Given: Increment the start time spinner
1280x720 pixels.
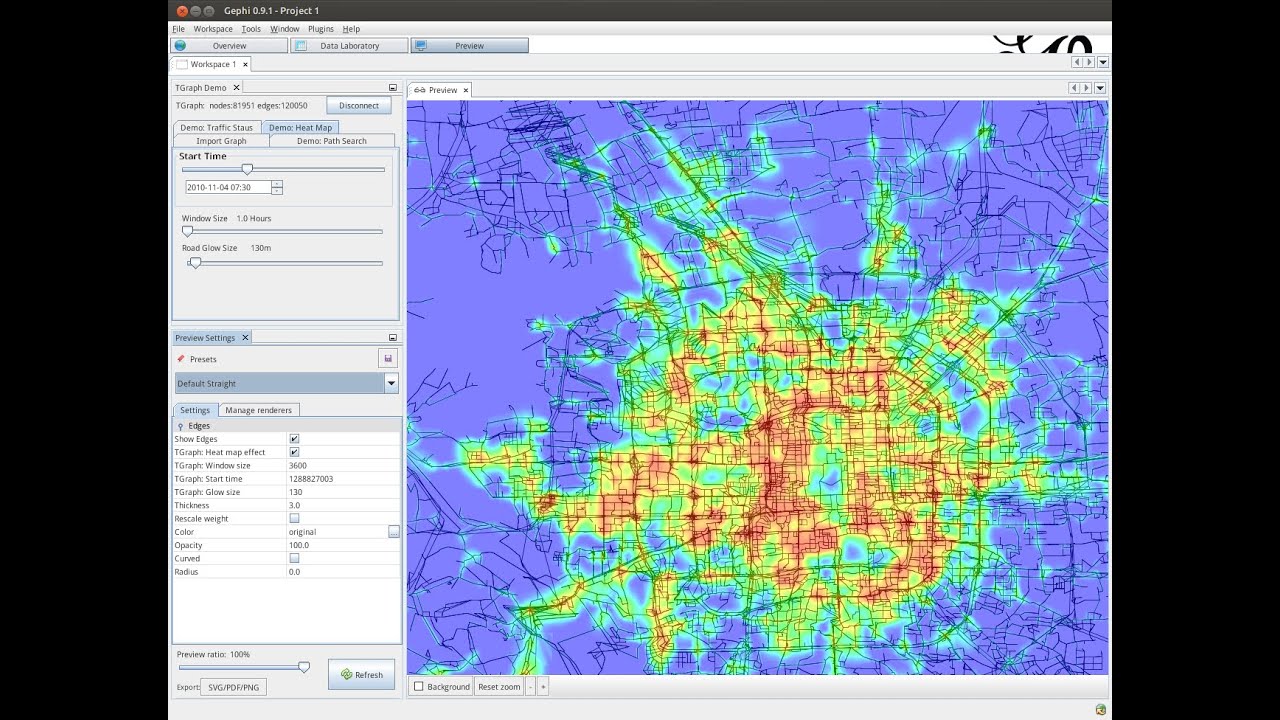Looking at the screenshot, I should [277, 184].
